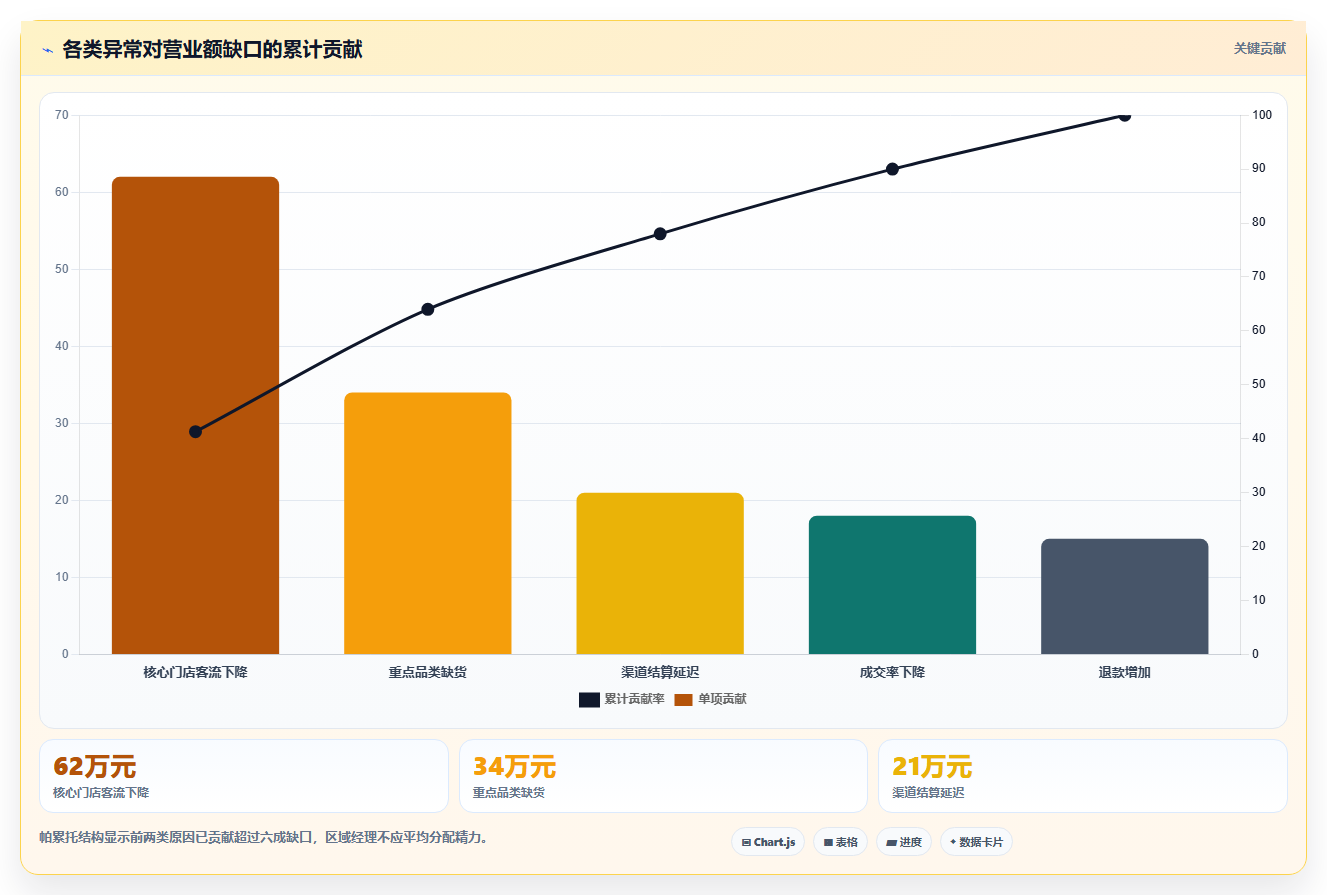
Task: Click the icon inside the 进度 chip
Action: tap(891, 843)
